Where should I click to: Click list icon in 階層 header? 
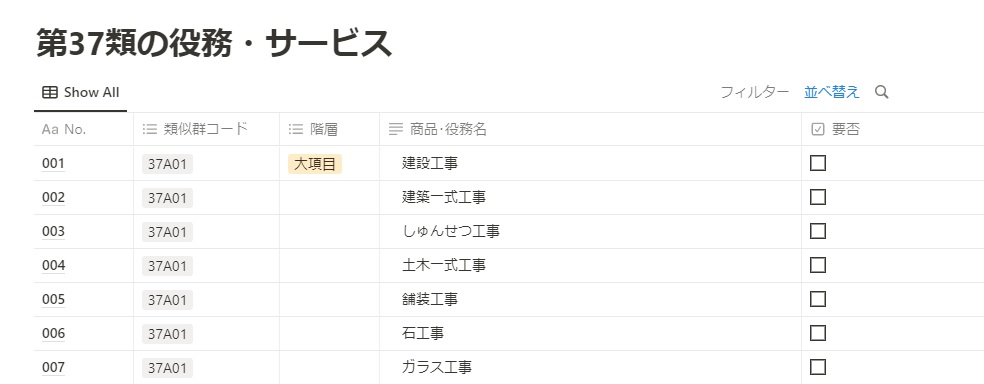tap(296, 129)
